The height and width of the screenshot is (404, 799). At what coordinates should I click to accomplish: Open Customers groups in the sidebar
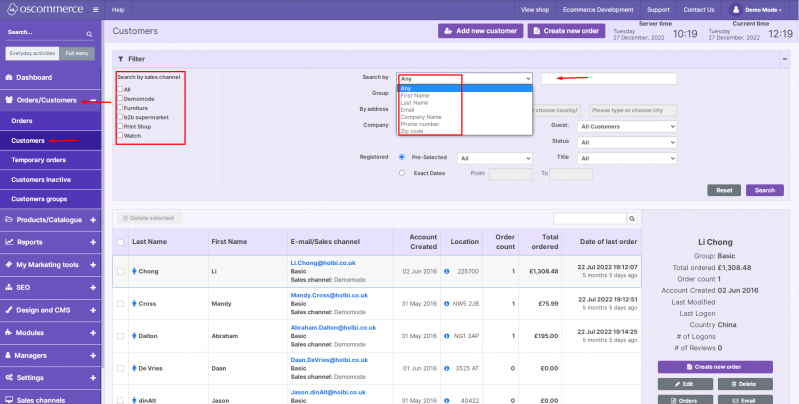39,198
